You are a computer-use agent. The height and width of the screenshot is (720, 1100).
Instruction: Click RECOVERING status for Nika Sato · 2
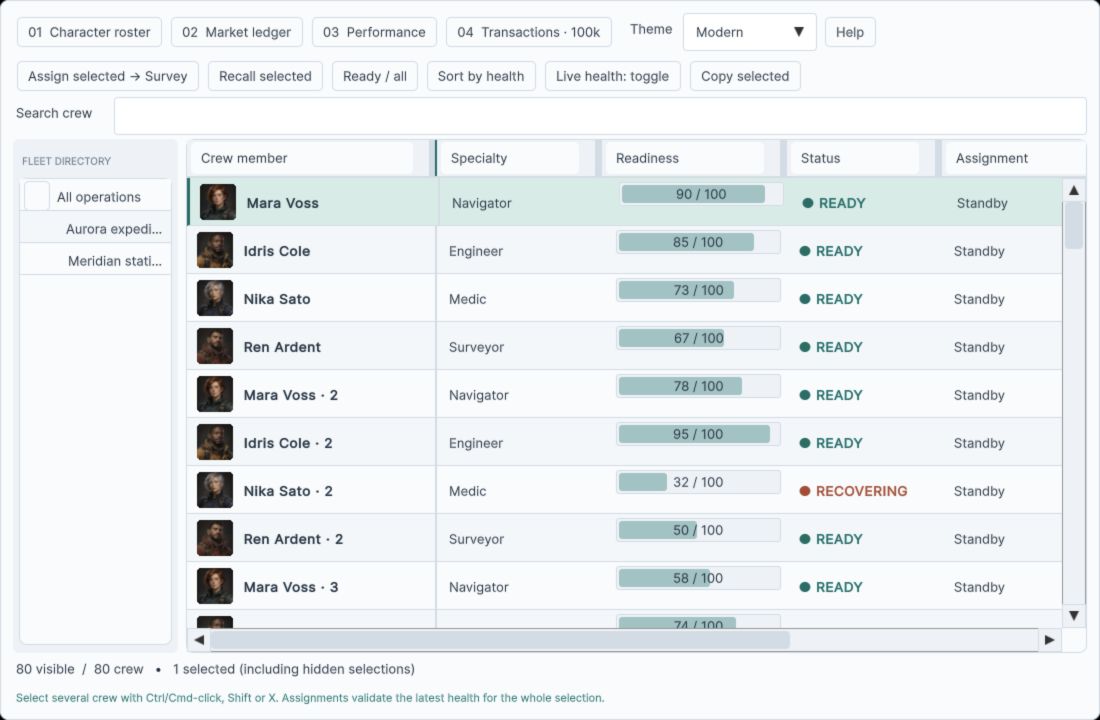[854, 491]
